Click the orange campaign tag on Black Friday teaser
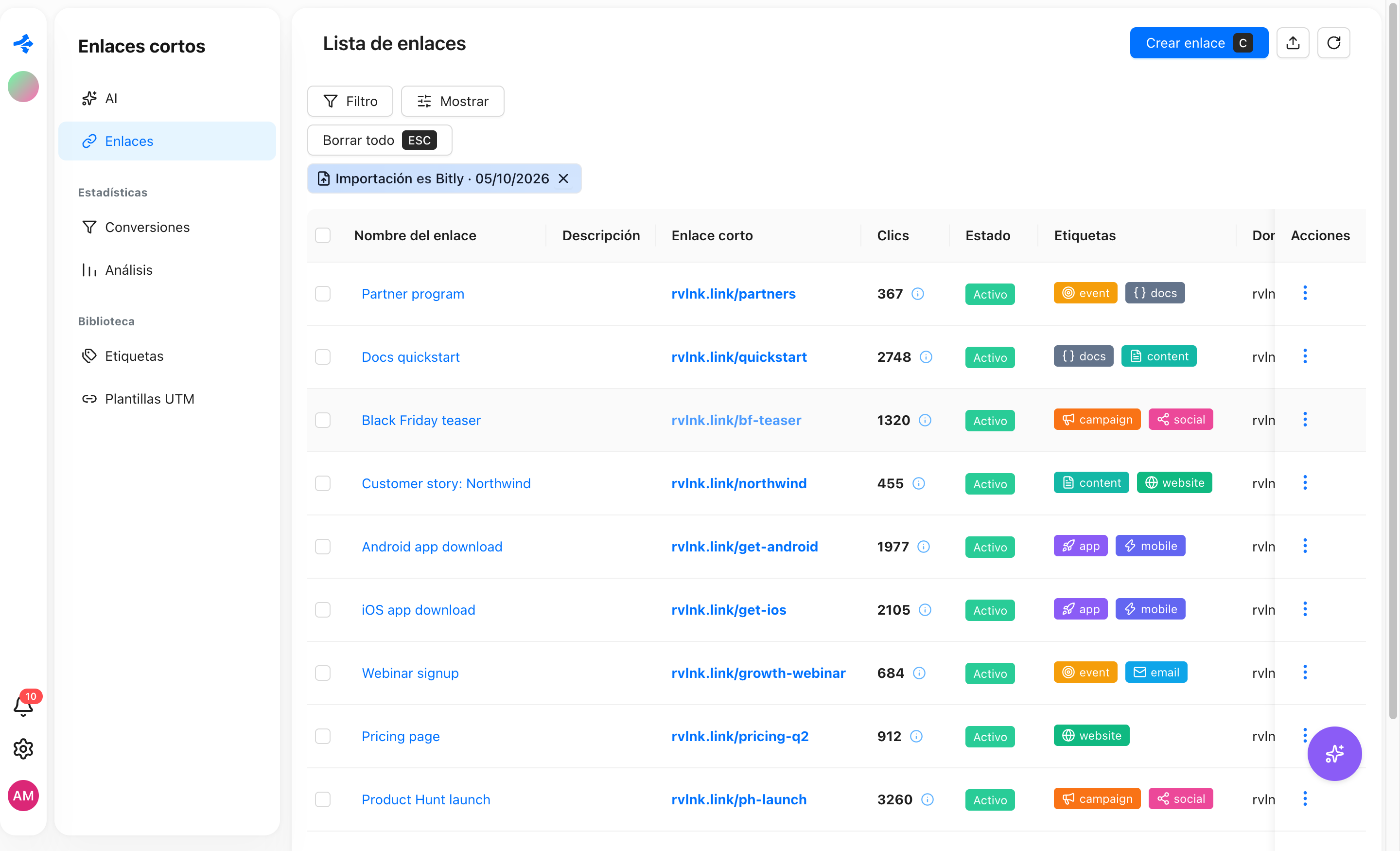 coord(1097,420)
